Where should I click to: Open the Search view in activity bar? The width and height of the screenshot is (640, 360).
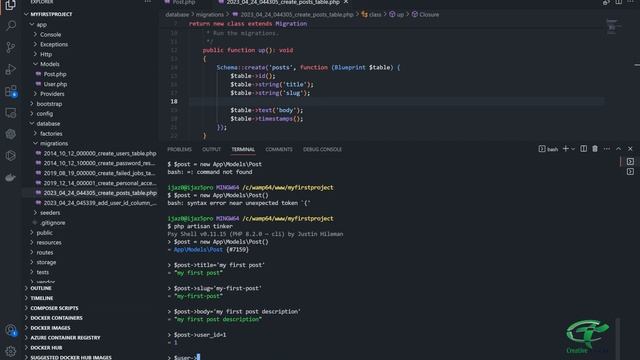(x=11, y=26)
